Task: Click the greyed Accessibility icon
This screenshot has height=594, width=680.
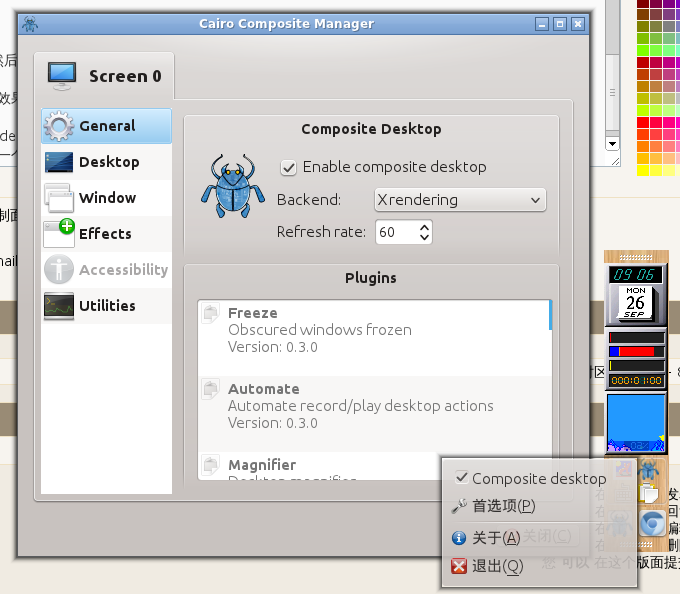Action: [x=59, y=269]
